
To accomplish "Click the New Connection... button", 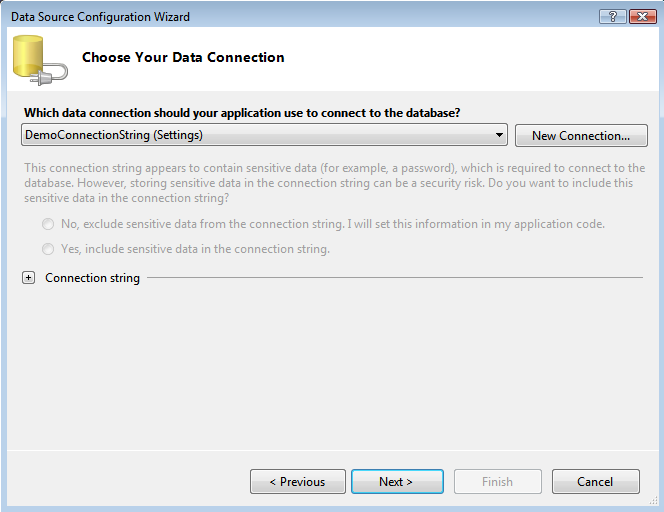I will point(581,135).
